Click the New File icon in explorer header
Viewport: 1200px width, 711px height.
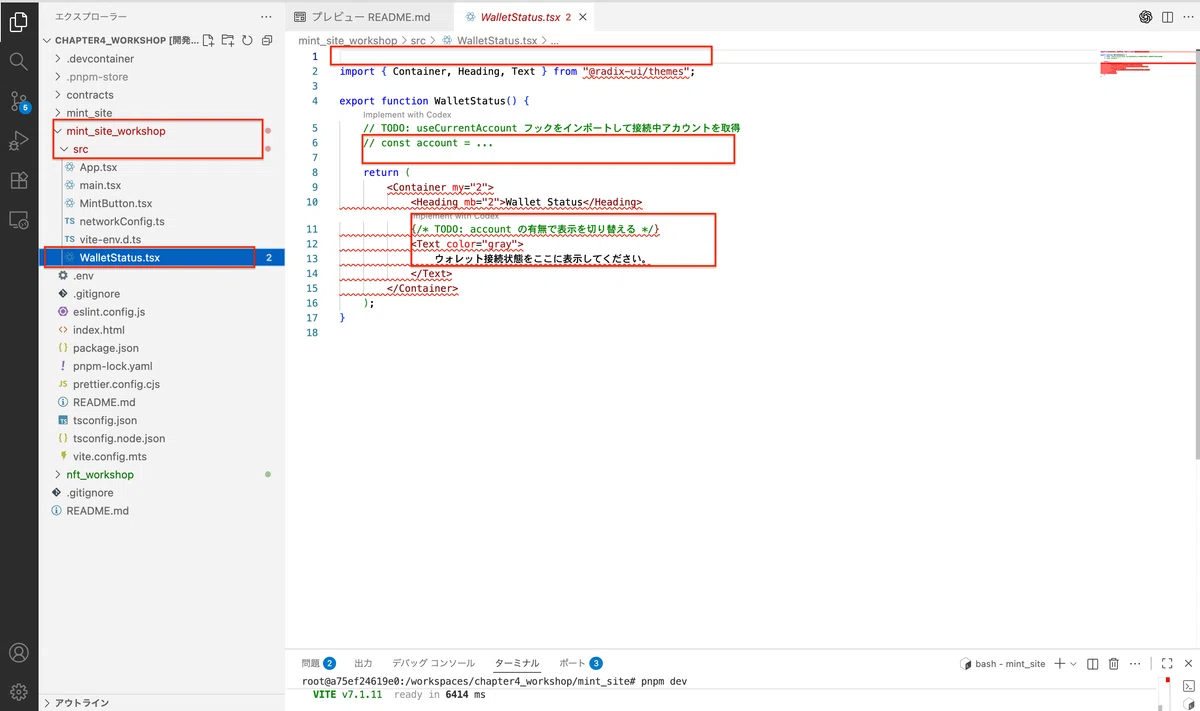tap(208, 41)
